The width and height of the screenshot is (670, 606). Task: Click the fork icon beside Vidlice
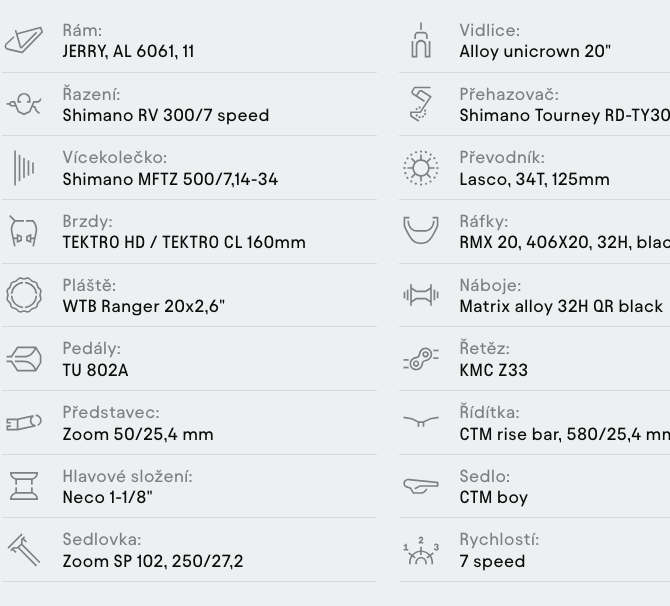421,40
